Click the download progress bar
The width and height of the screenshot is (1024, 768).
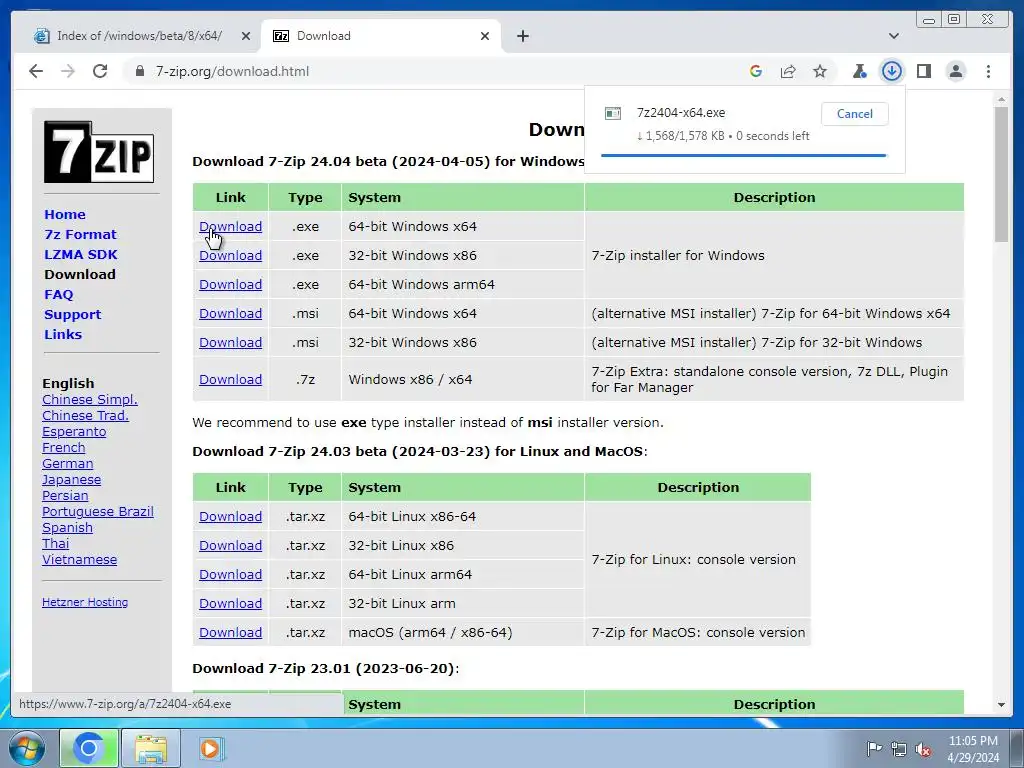pyautogui.click(x=743, y=155)
